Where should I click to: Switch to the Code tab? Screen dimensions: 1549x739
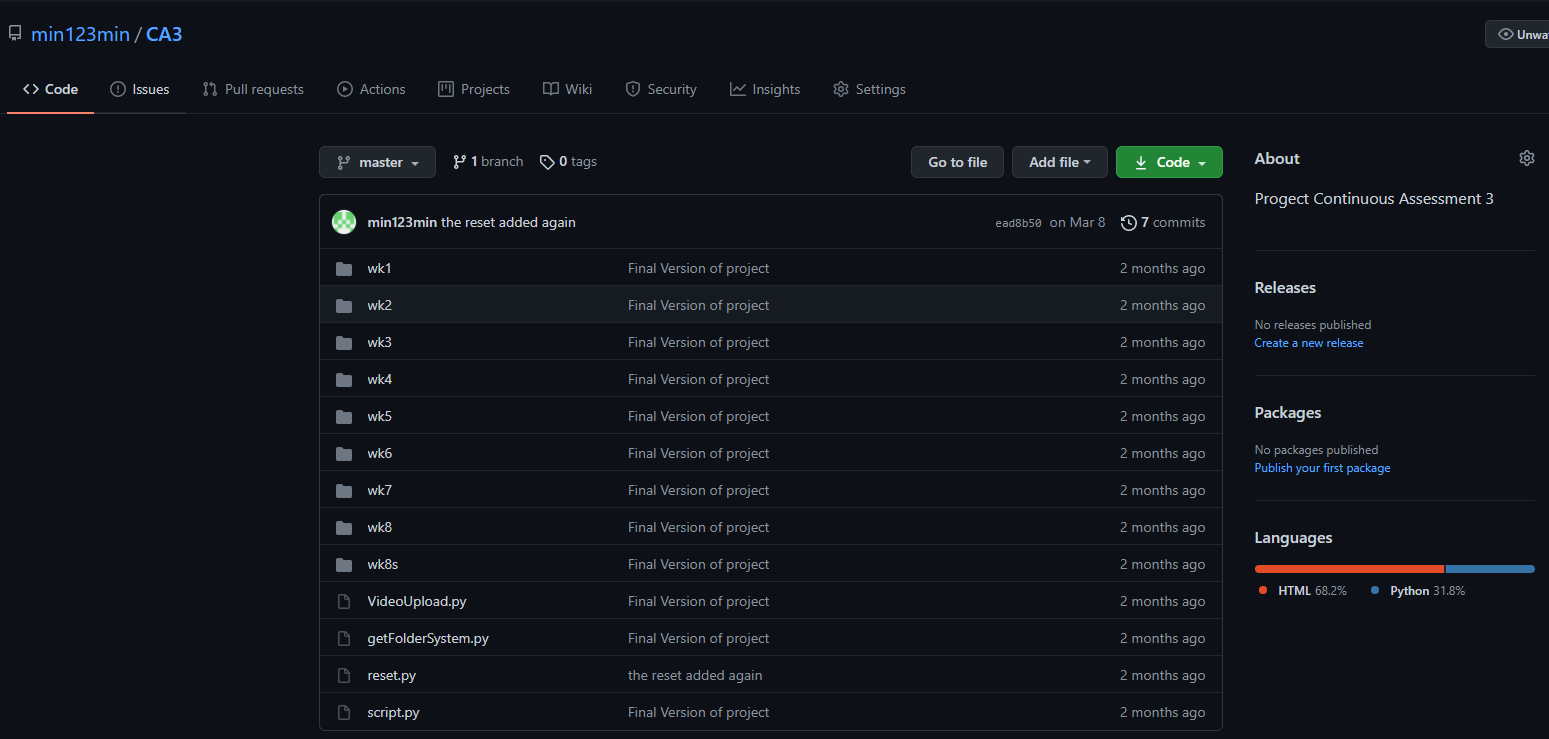pyautogui.click(x=50, y=89)
